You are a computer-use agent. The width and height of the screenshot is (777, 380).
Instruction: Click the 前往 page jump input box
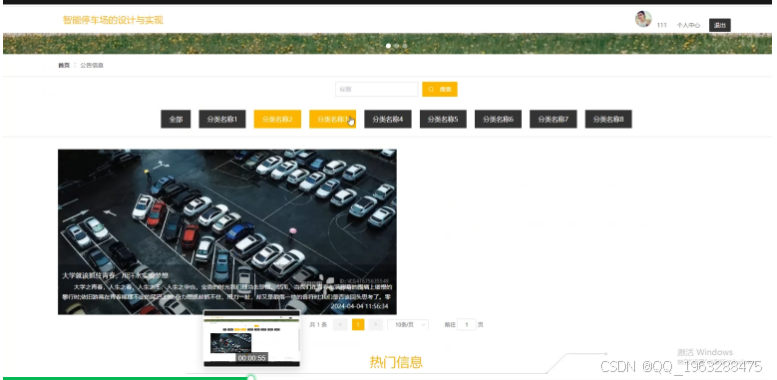(x=466, y=325)
